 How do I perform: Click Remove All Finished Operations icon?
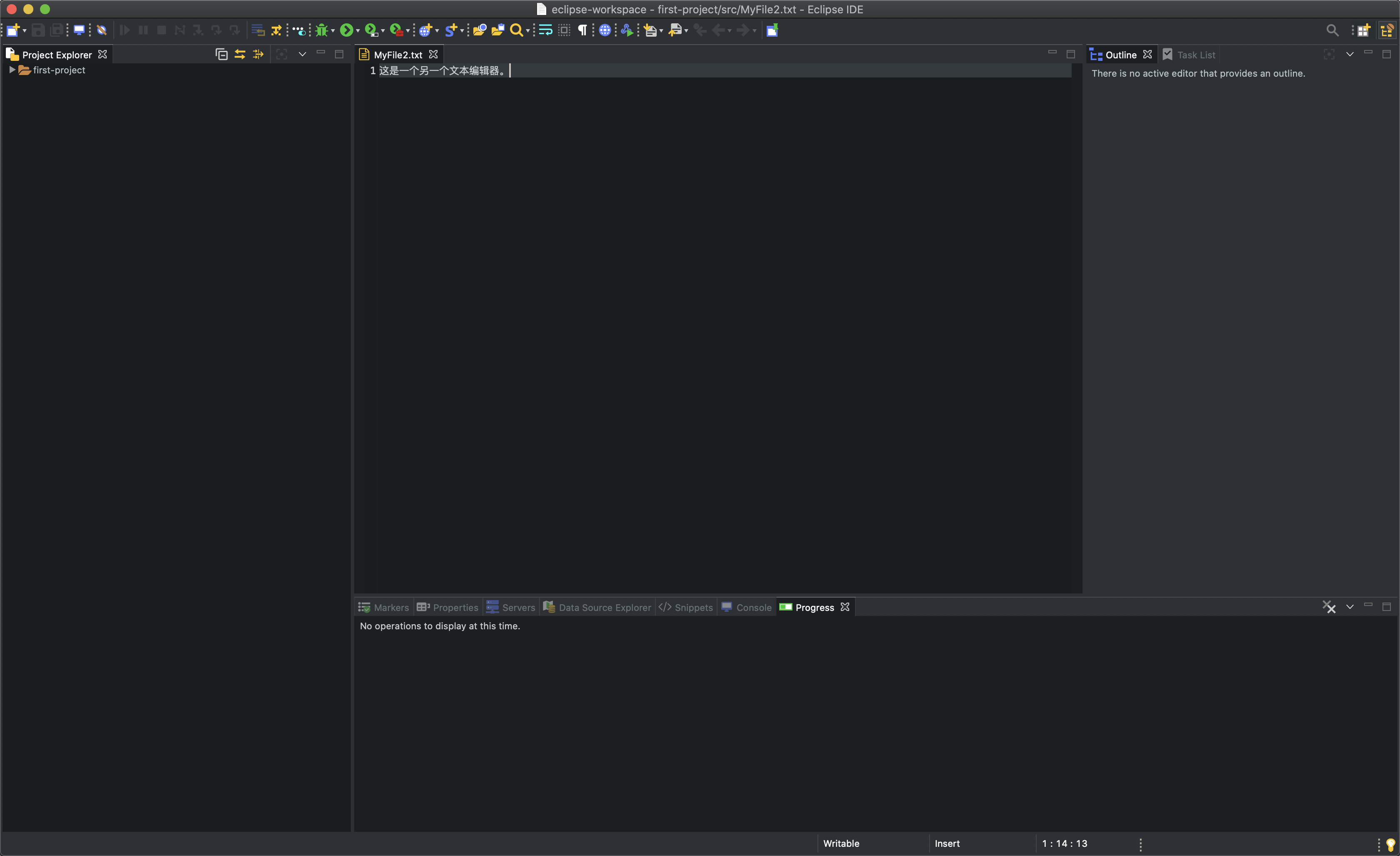click(1329, 606)
